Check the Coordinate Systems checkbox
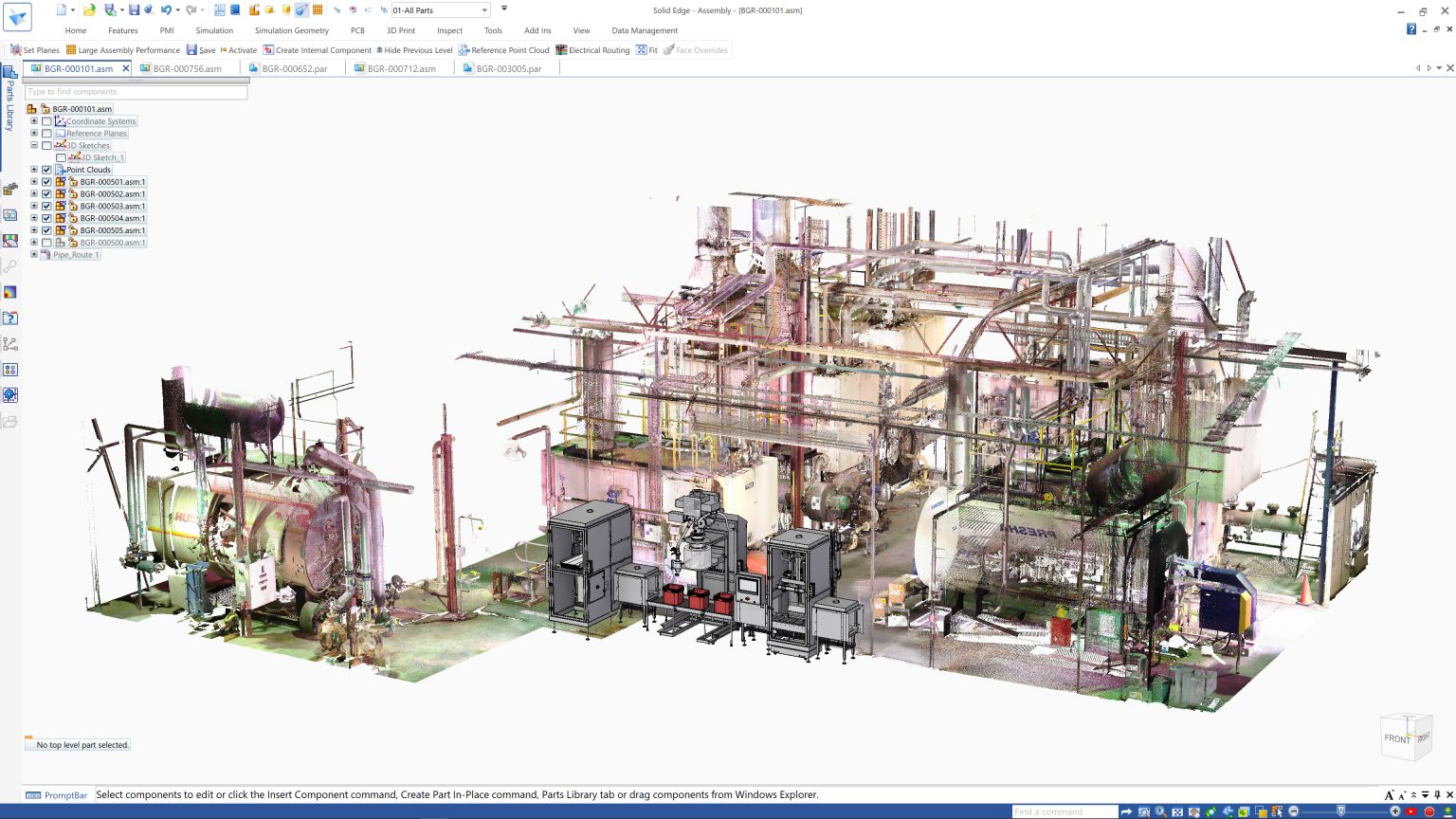This screenshot has width=1456, height=819. (x=46, y=121)
